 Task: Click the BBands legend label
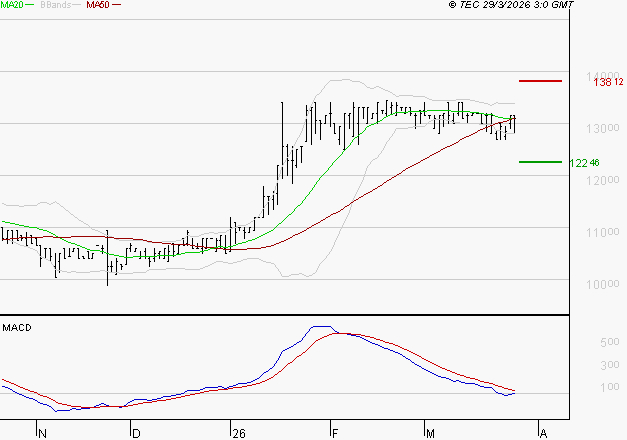56,5
